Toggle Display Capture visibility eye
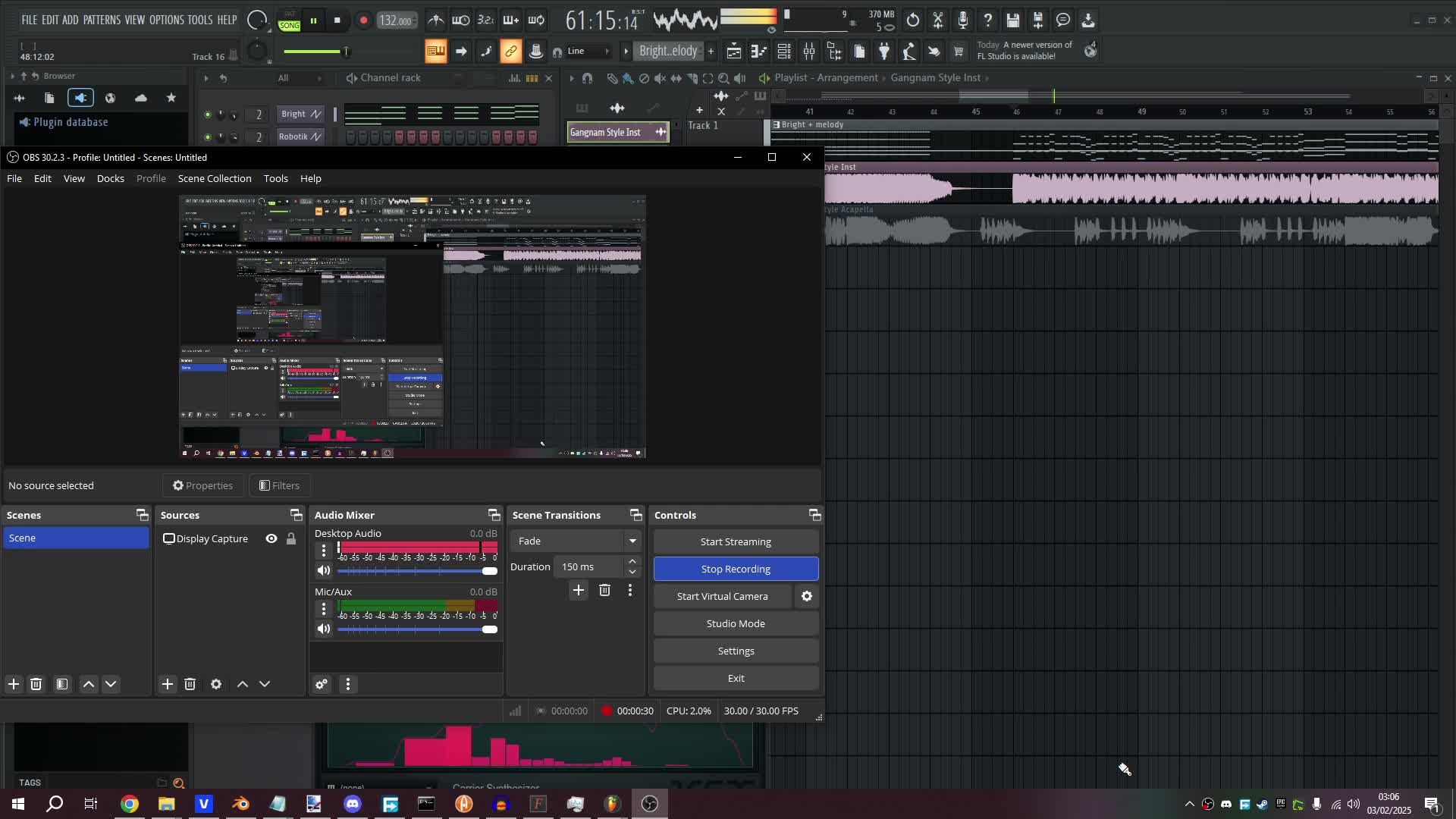 click(271, 538)
